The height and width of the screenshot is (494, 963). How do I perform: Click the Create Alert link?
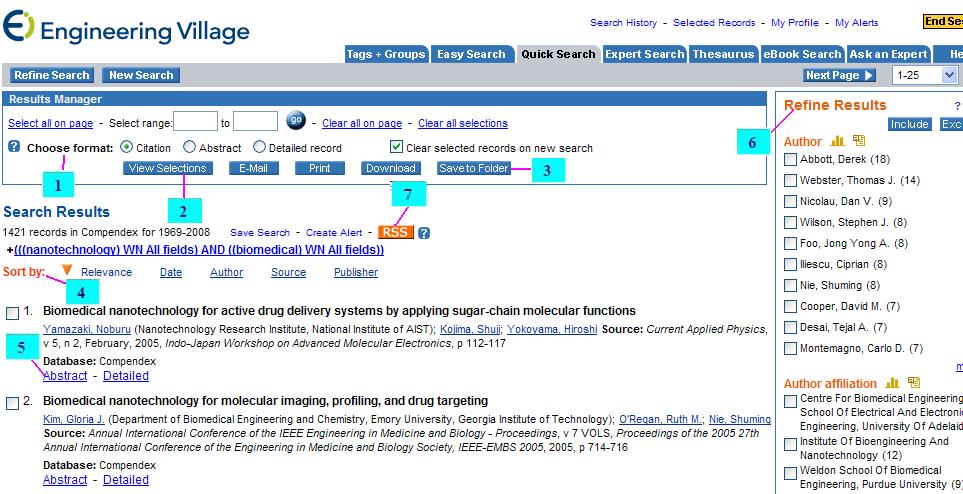[x=334, y=233]
